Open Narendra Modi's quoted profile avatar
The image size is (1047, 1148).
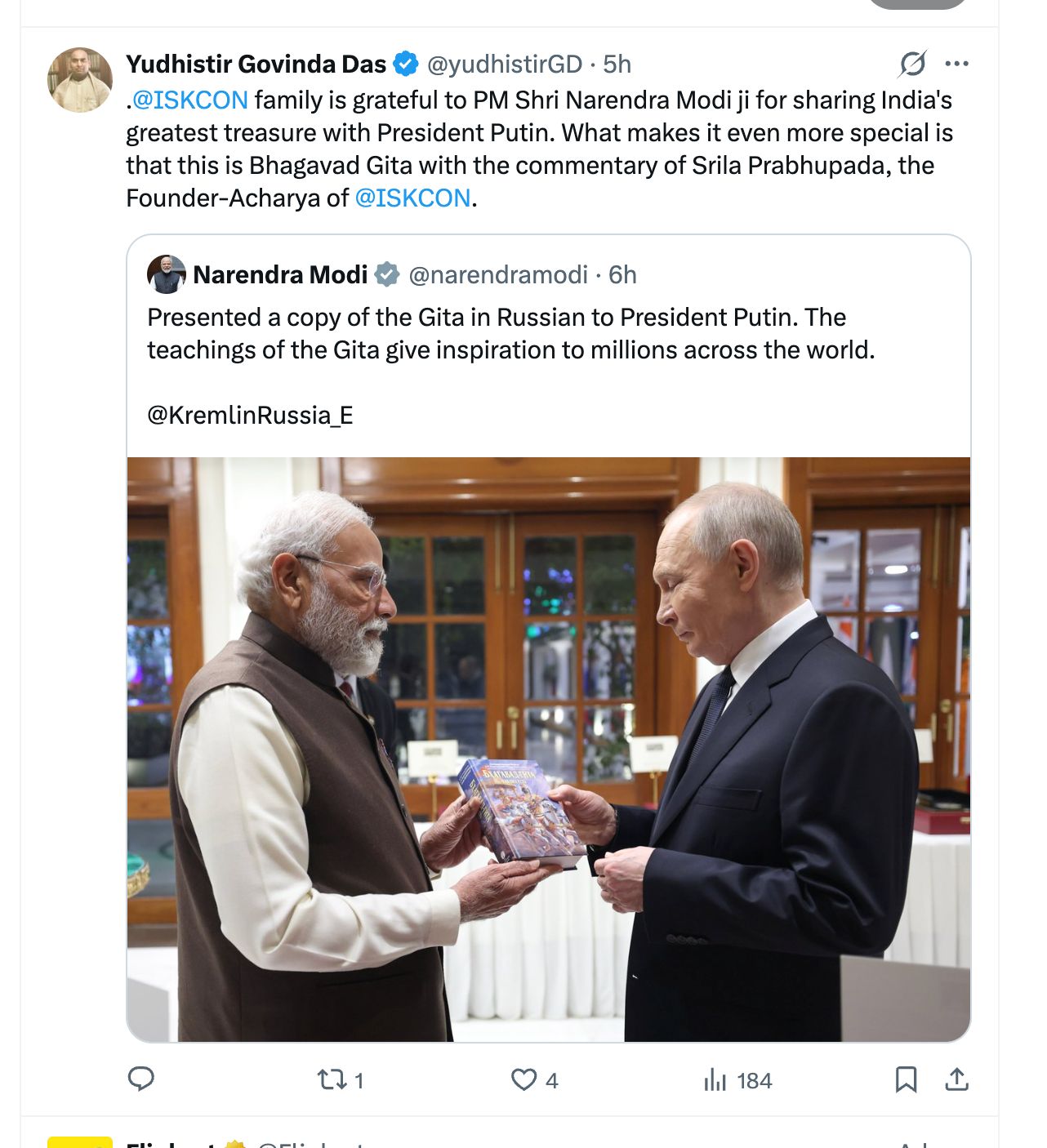(x=166, y=274)
